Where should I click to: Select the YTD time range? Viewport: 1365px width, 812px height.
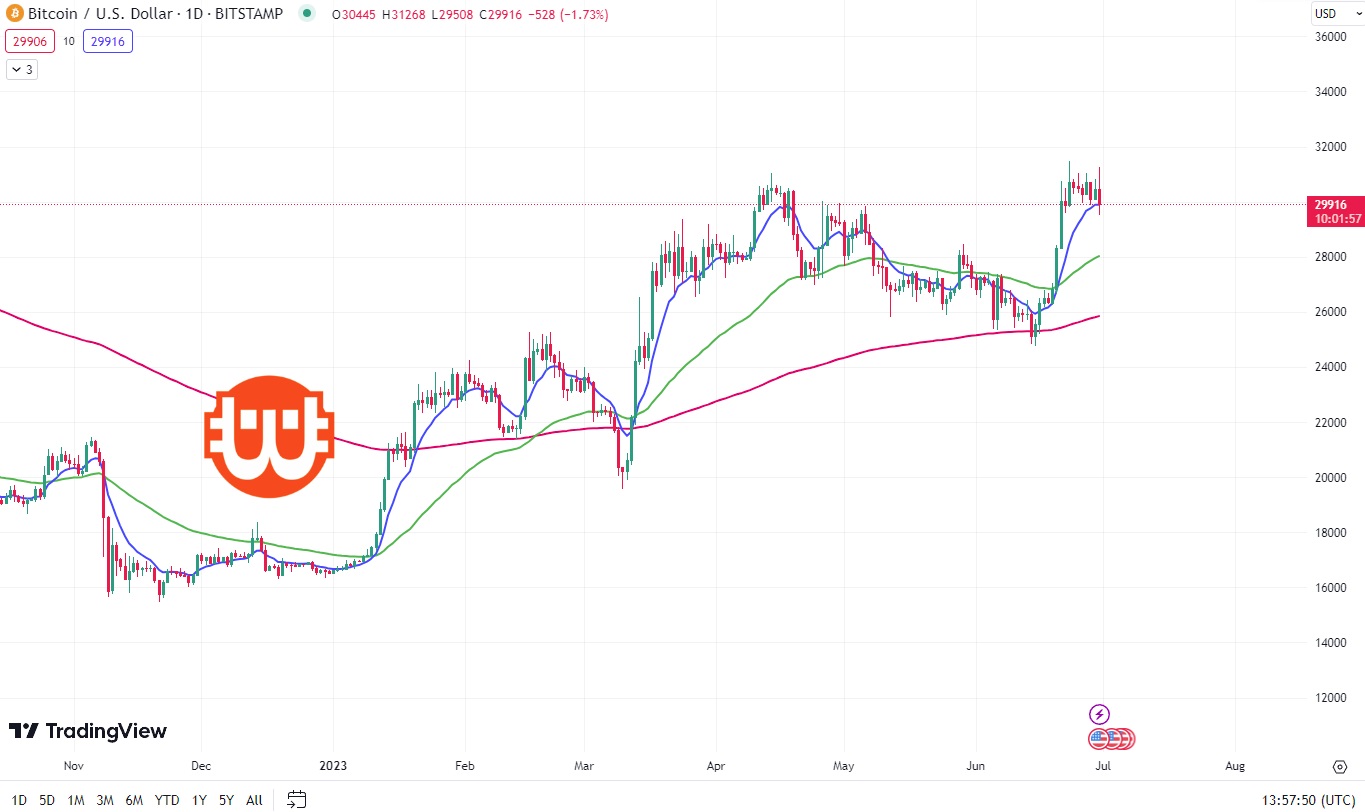[x=167, y=800]
